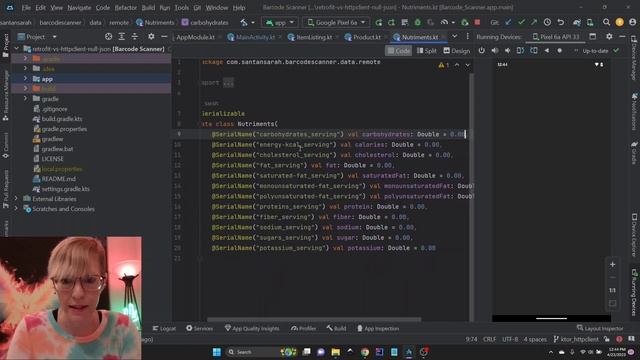Click the Git commit checkmark icon

point(521,22)
